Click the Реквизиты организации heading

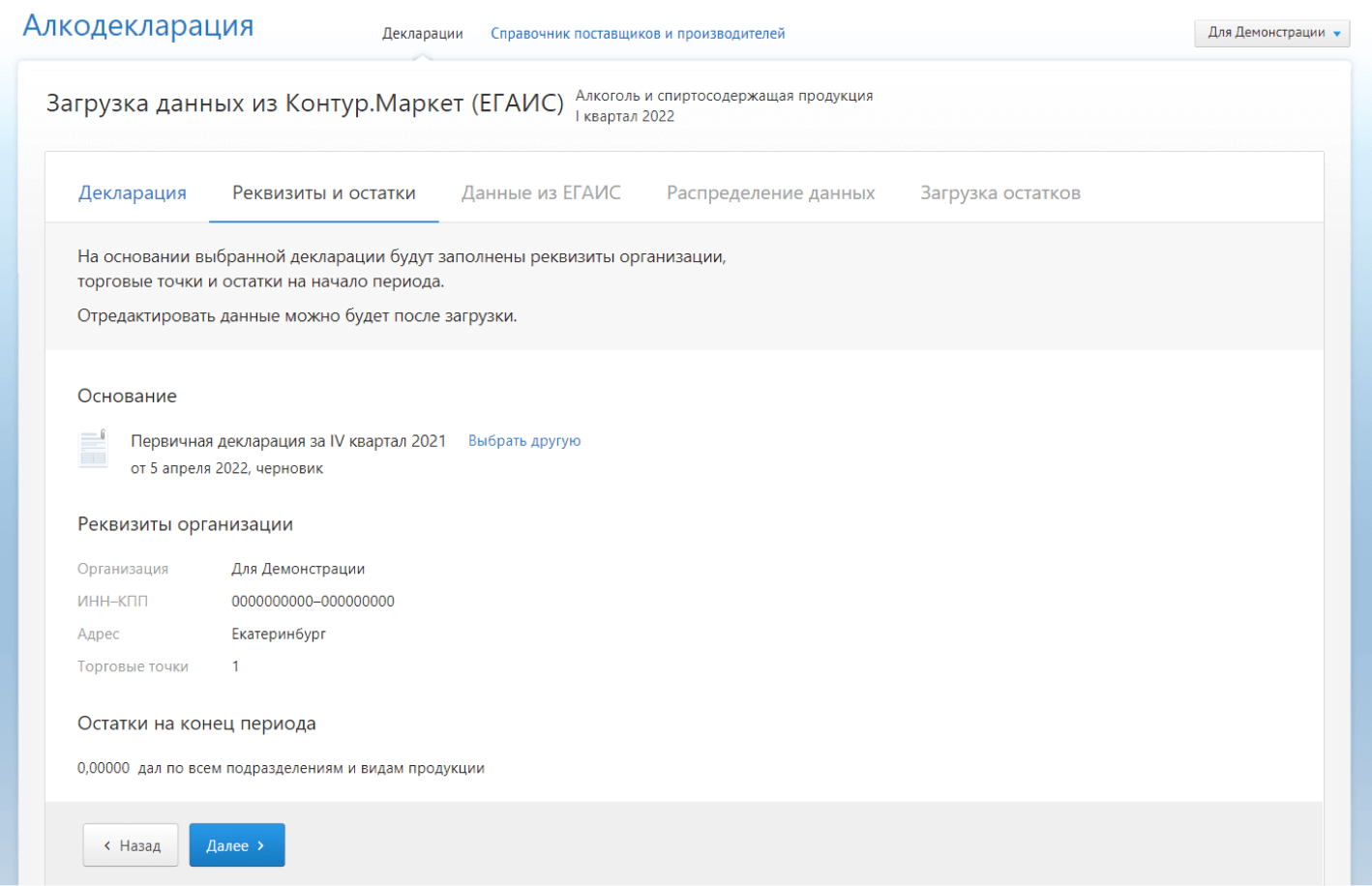pos(185,524)
